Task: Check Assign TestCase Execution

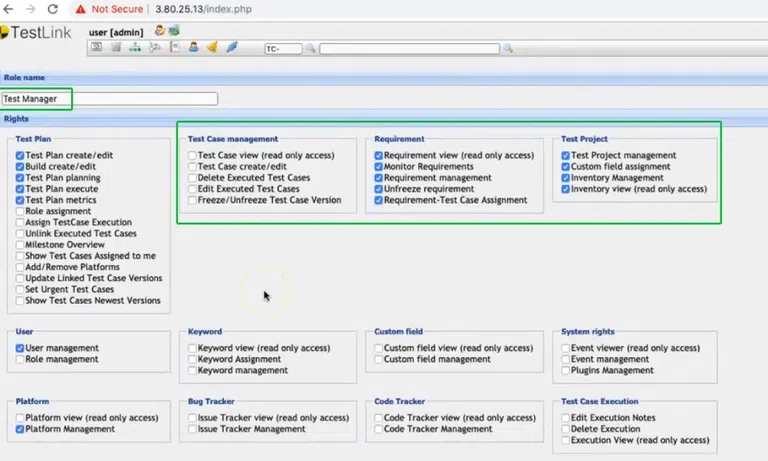Action: tap(20, 222)
